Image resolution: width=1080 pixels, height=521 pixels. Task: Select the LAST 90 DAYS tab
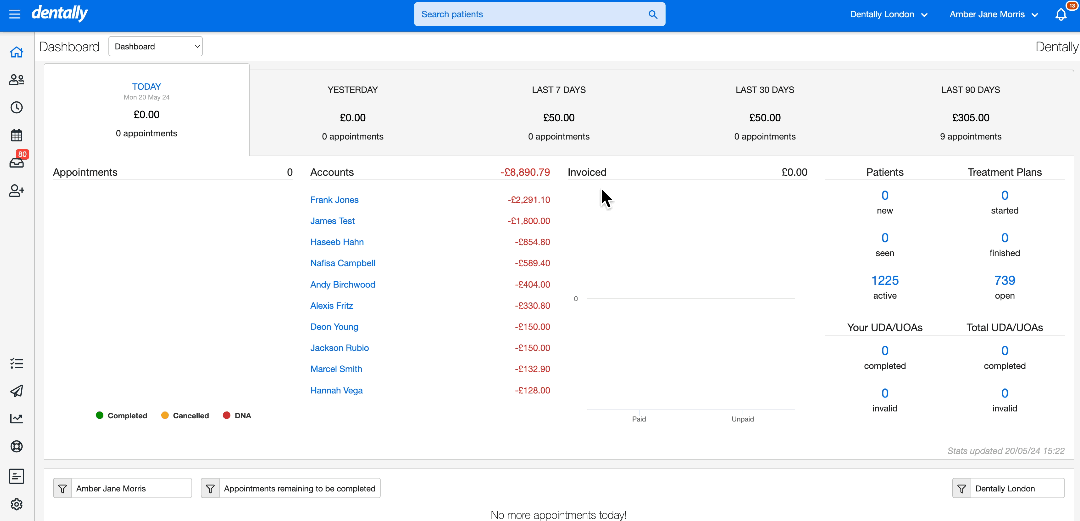(970, 112)
